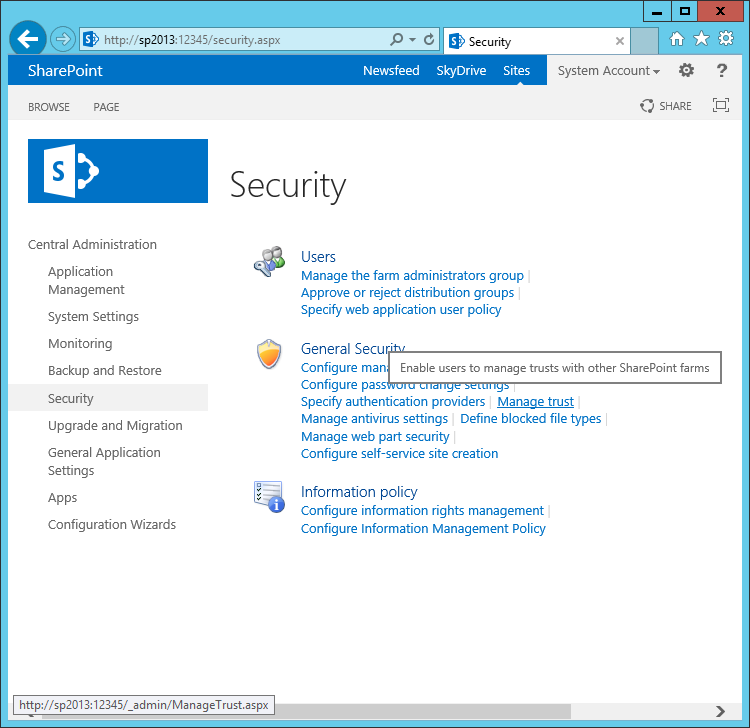Open Favorites with the star icon

[x=701, y=38]
